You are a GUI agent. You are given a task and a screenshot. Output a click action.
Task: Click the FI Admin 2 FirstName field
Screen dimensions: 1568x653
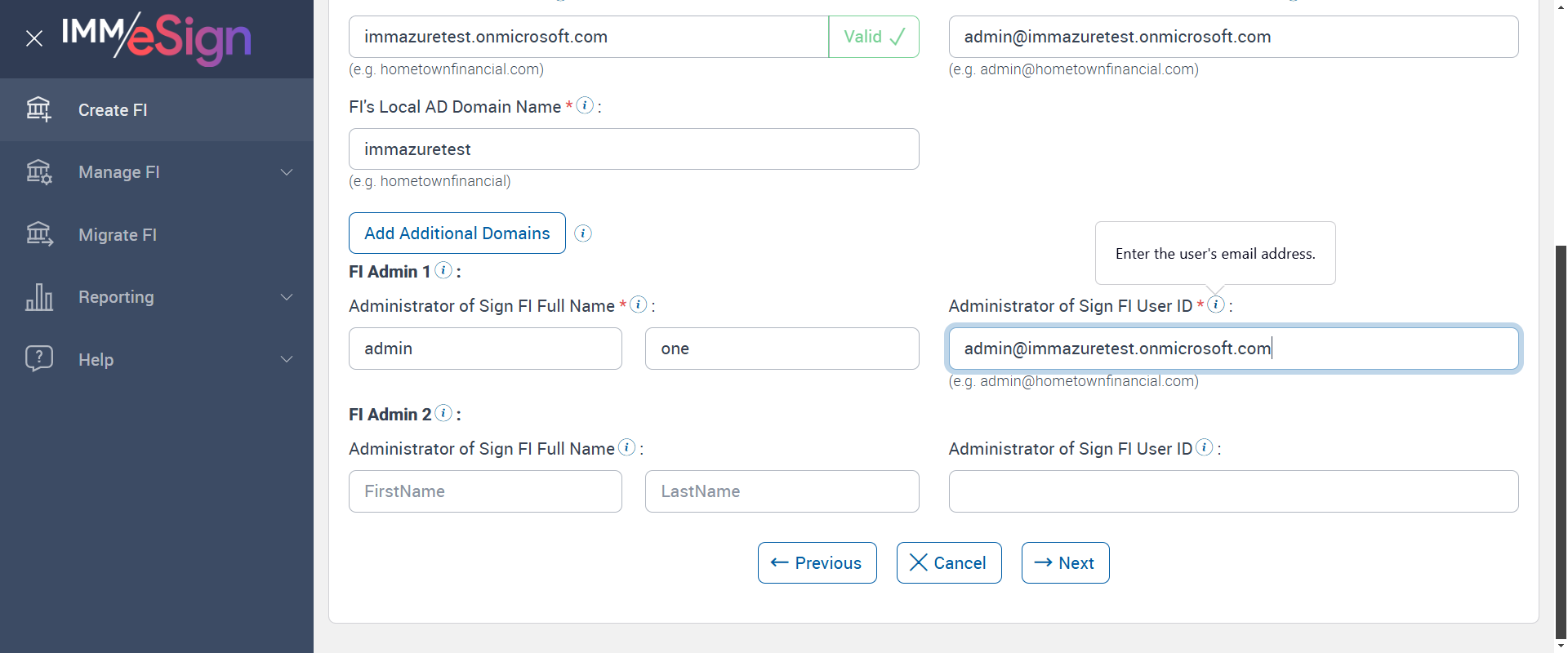[485, 491]
